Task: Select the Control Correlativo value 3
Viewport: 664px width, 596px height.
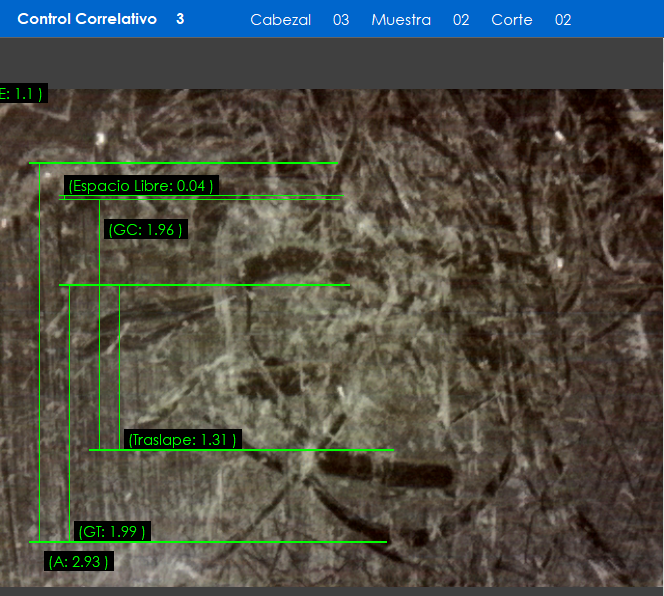Action: click(x=180, y=19)
